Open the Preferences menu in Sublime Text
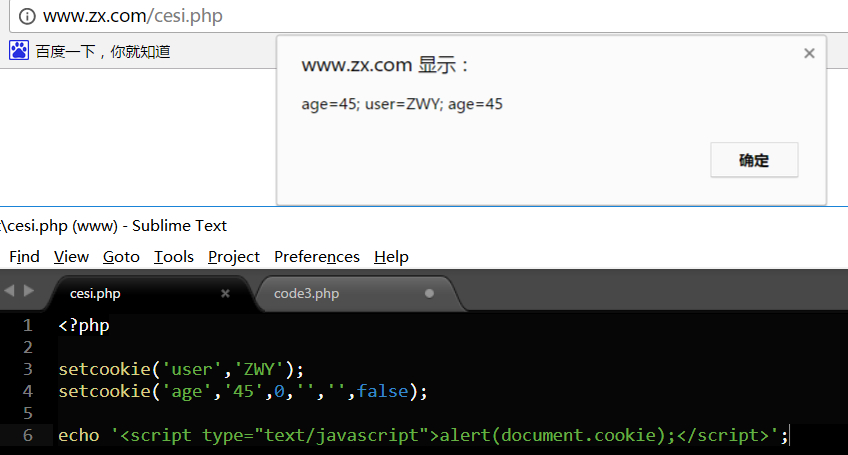This screenshot has height=455, width=848. (316, 256)
